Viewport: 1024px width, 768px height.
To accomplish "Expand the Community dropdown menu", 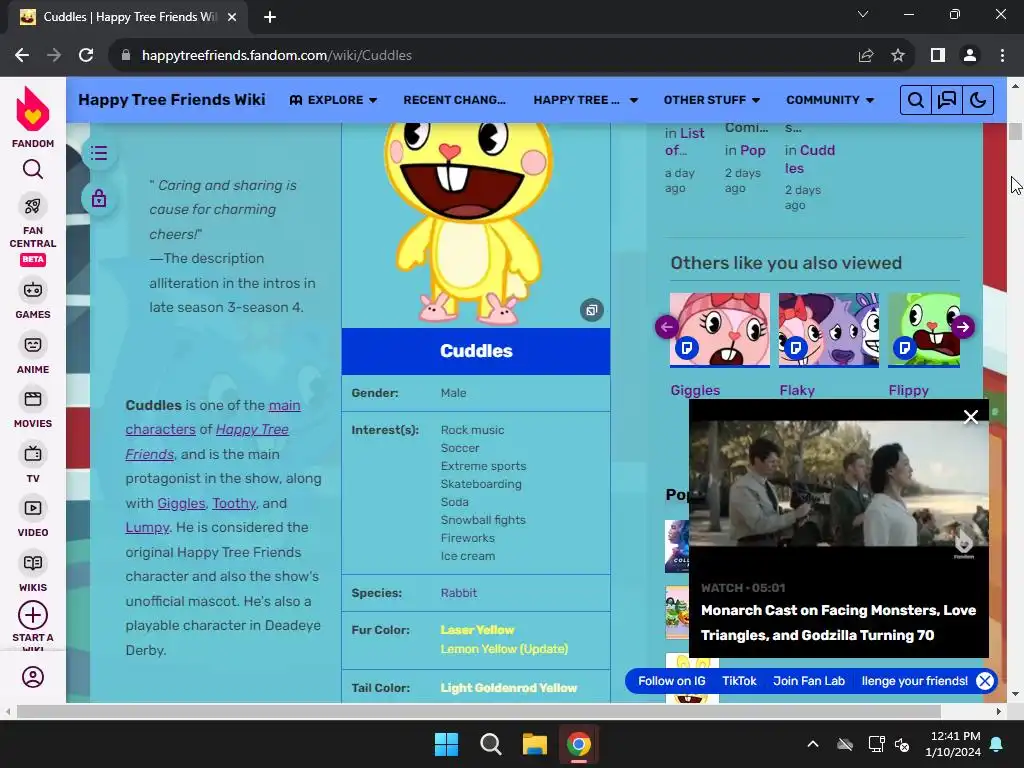I will click(x=830, y=100).
